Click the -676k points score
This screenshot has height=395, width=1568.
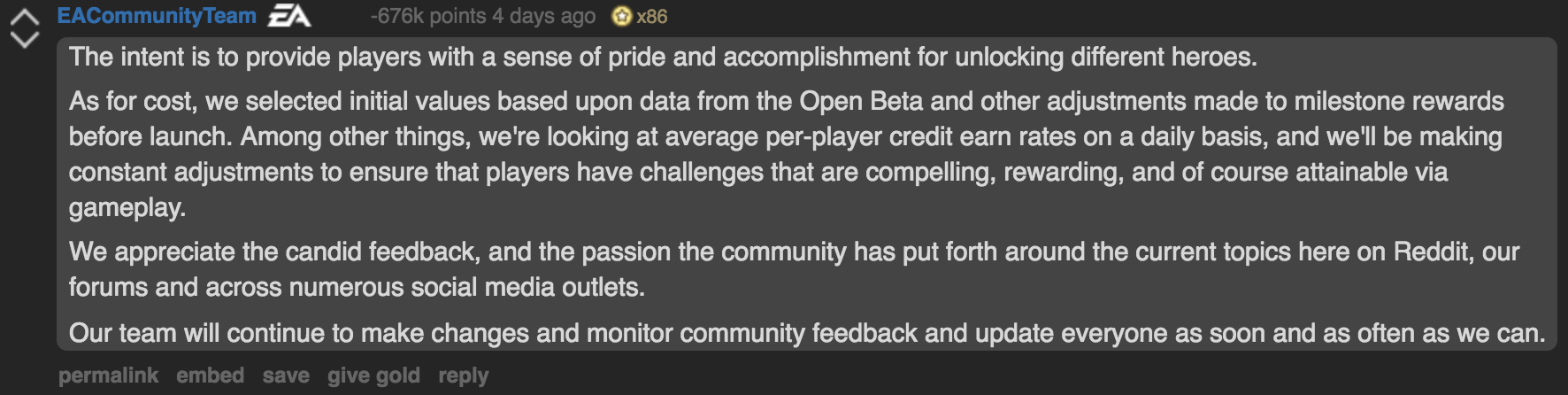pyautogui.click(x=428, y=16)
